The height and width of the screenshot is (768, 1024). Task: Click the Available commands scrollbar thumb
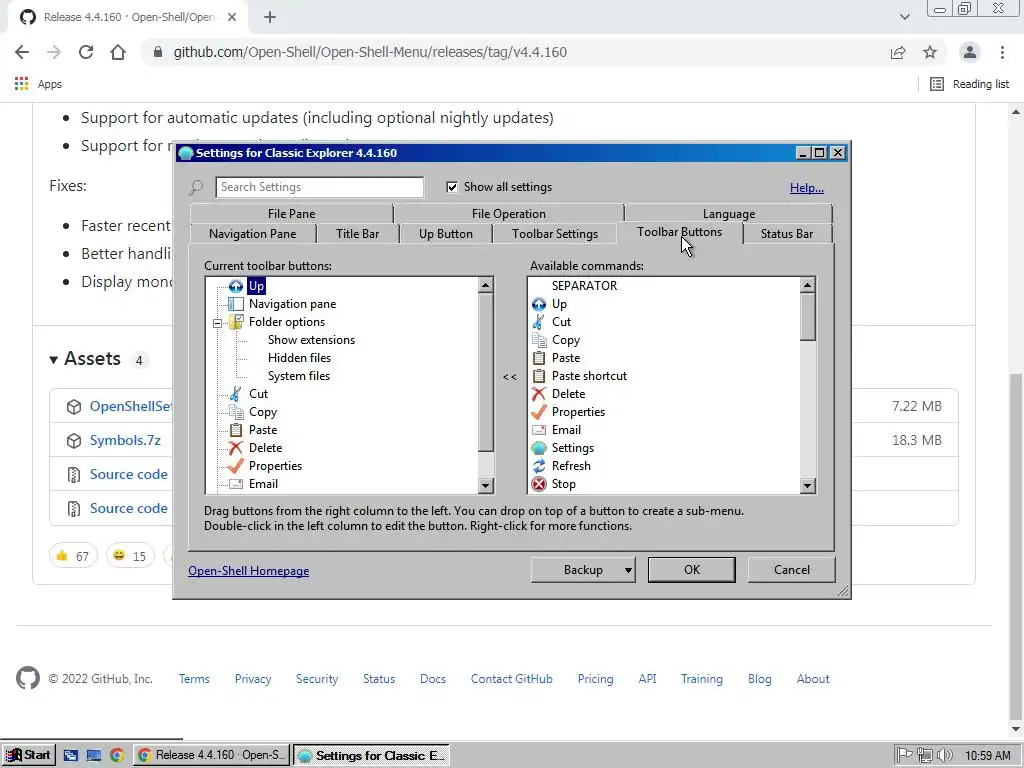pyautogui.click(x=808, y=317)
